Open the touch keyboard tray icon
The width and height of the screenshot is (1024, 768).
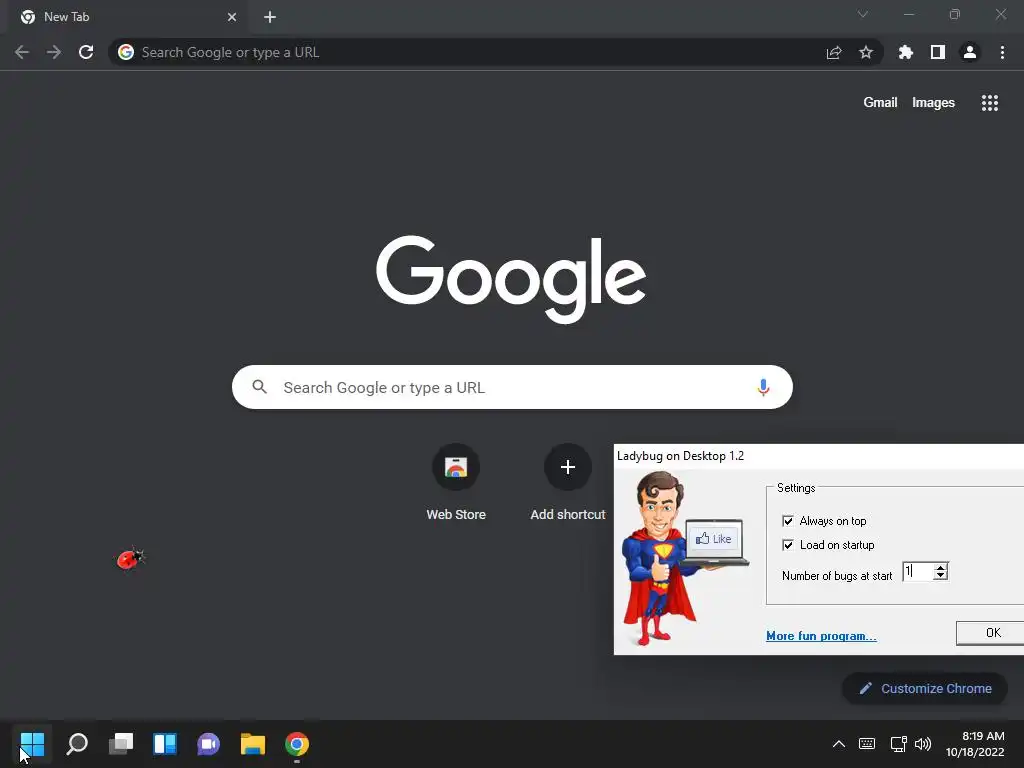point(867,743)
